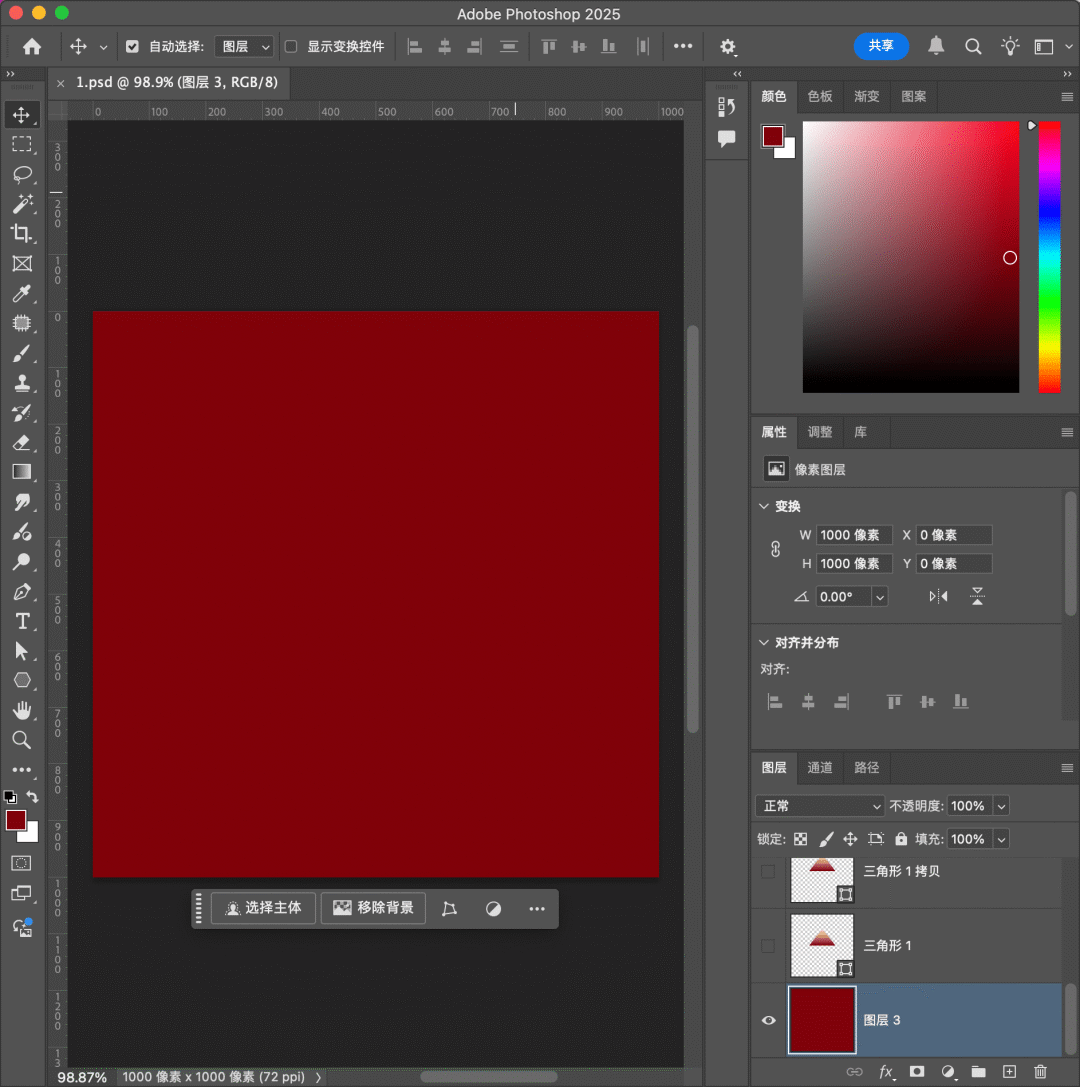Choose the Eyedropper tool
1080x1087 pixels.
click(22, 293)
